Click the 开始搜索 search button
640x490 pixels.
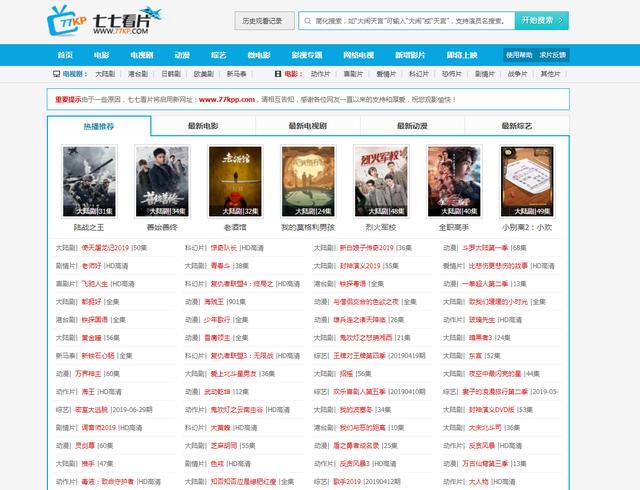coord(542,20)
